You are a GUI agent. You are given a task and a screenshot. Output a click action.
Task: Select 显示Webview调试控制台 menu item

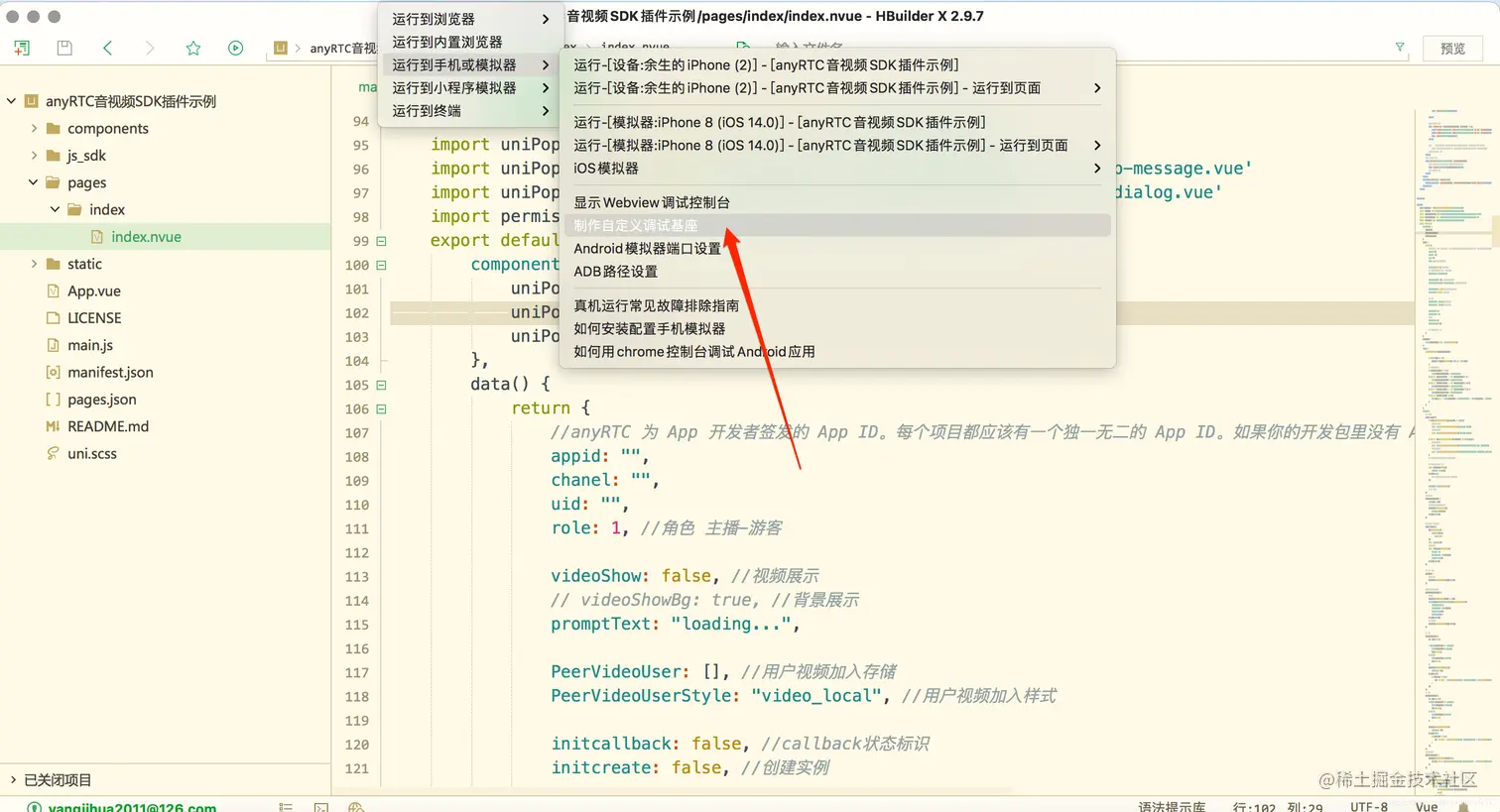click(x=837, y=202)
